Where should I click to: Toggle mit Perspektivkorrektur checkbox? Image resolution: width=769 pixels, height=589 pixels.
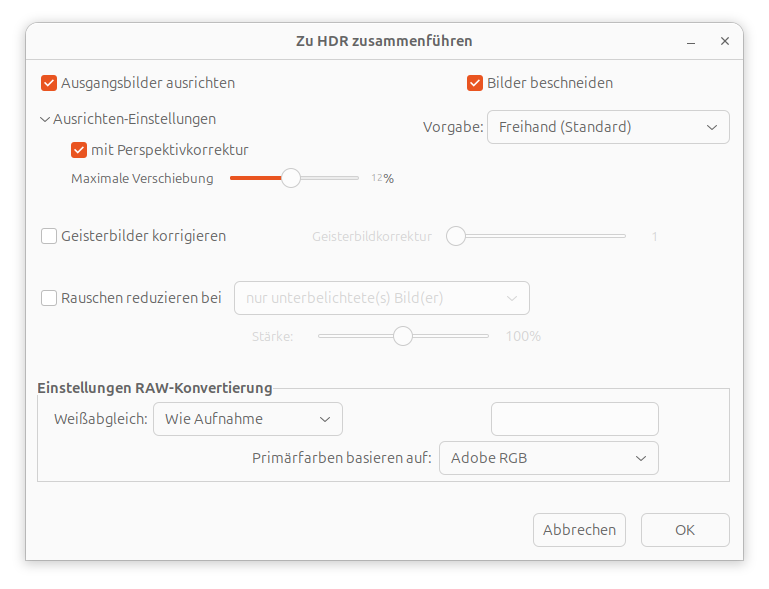click(79, 150)
